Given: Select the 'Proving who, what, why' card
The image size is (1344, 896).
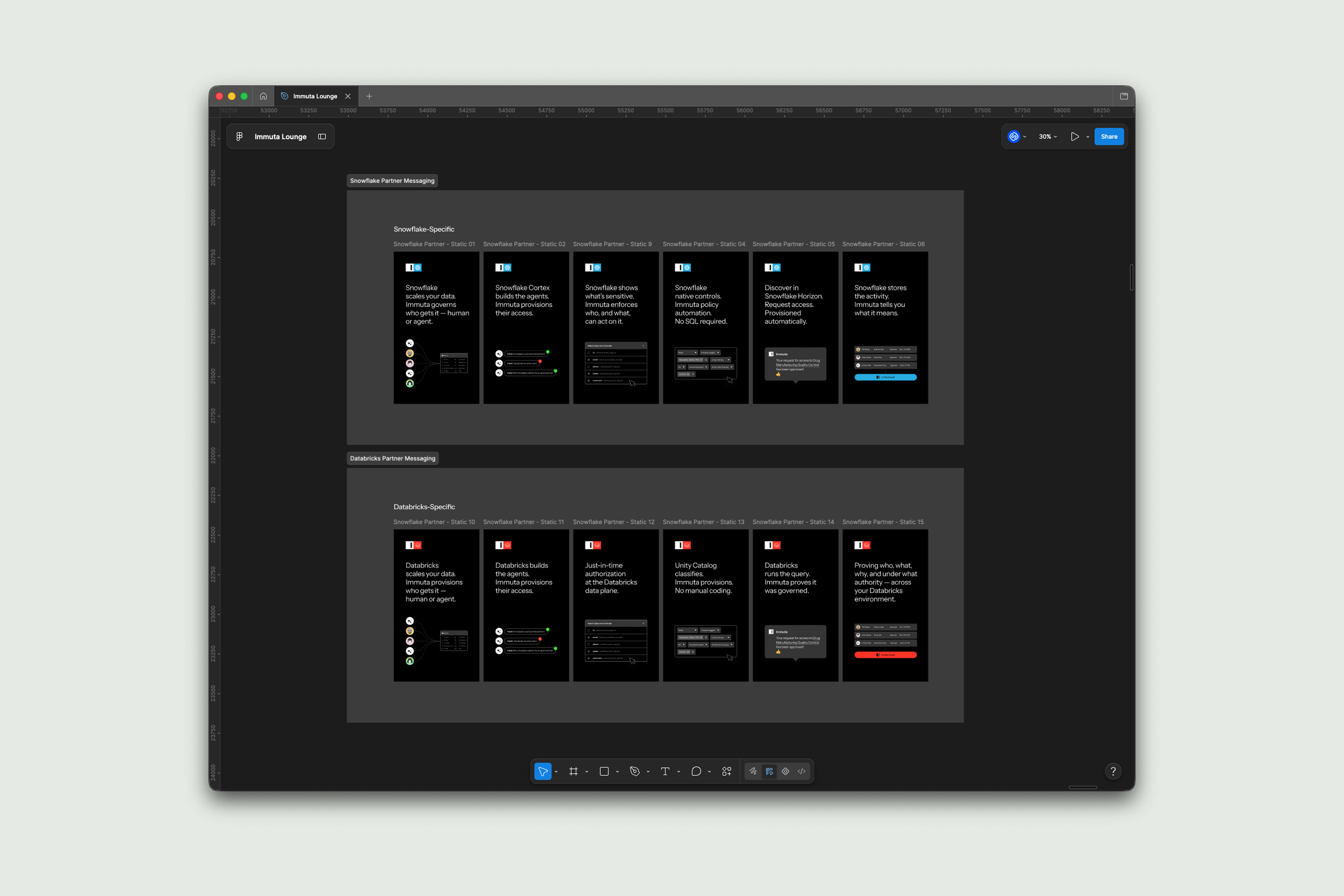Looking at the screenshot, I should pos(885,605).
